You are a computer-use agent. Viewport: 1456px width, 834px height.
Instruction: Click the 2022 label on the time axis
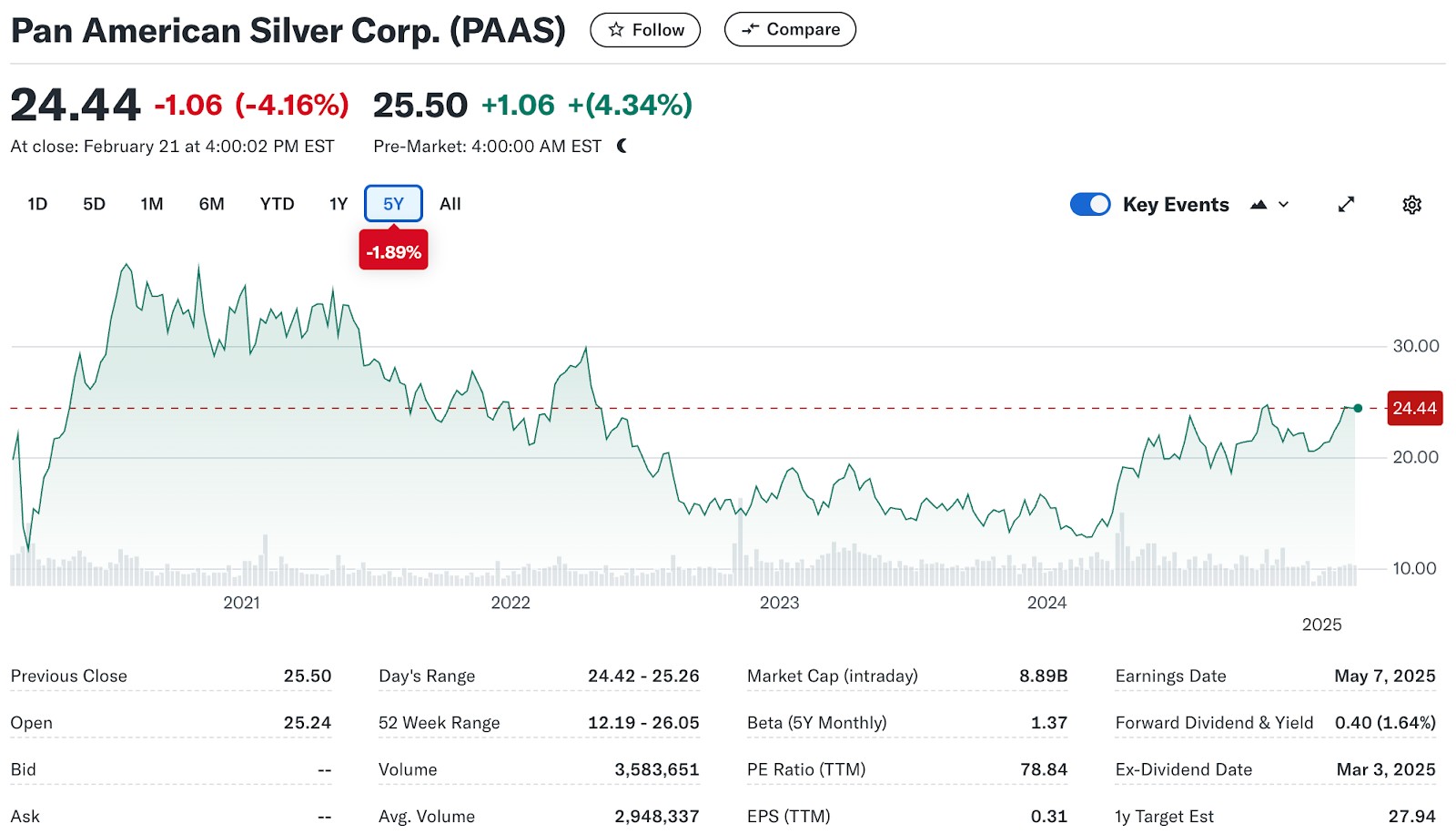[511, 603]
